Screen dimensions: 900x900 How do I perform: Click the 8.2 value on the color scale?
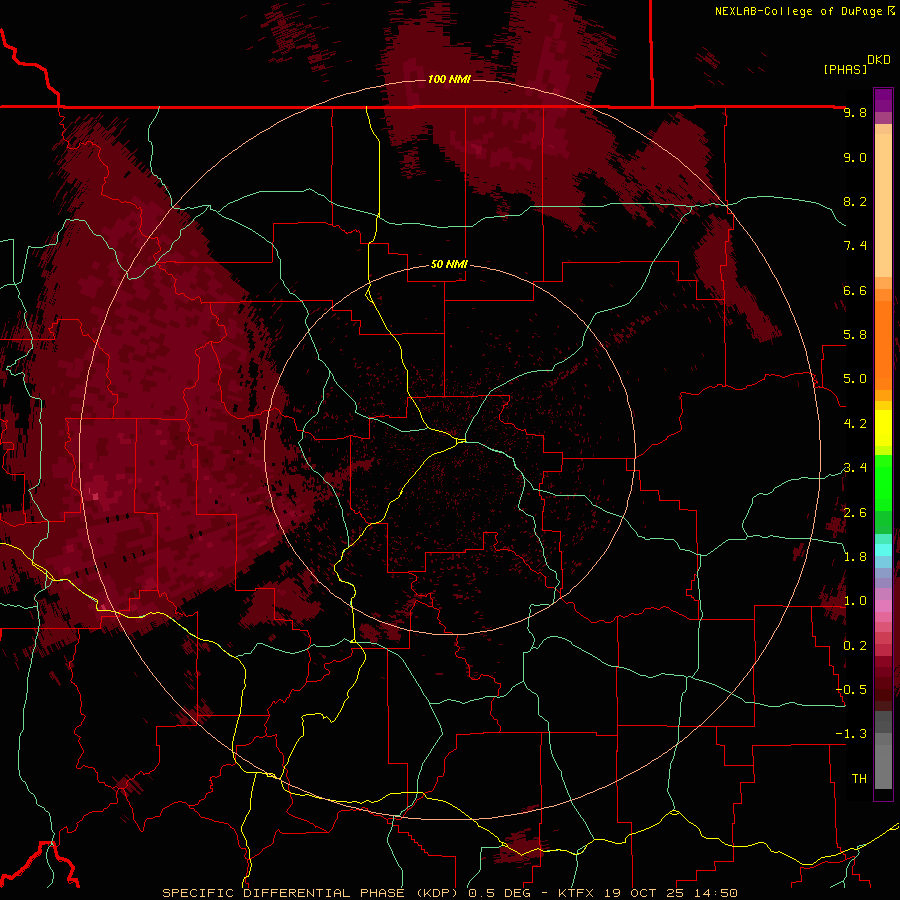tap(855, 201)
